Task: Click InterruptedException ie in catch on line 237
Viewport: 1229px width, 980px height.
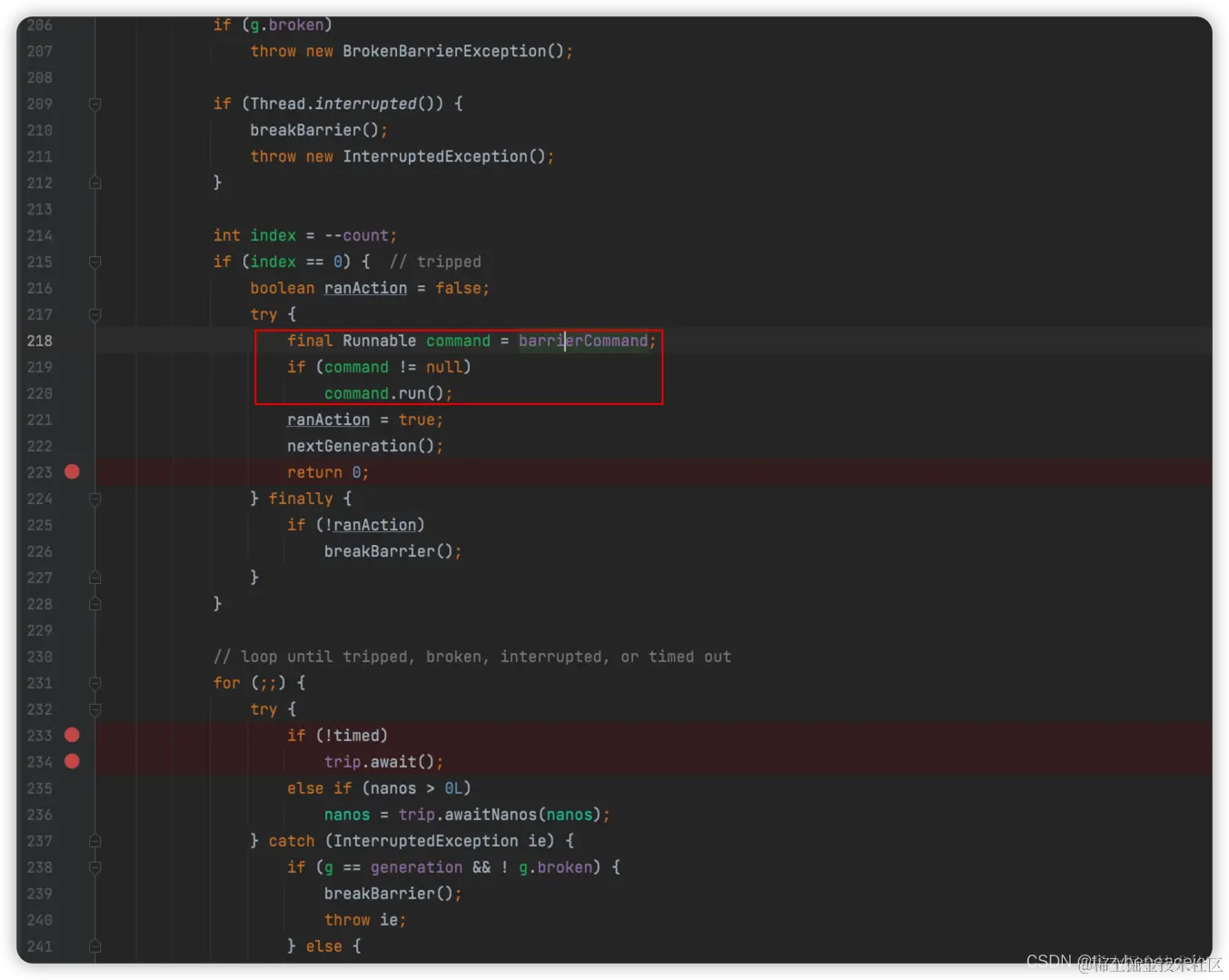Action: 440,841
